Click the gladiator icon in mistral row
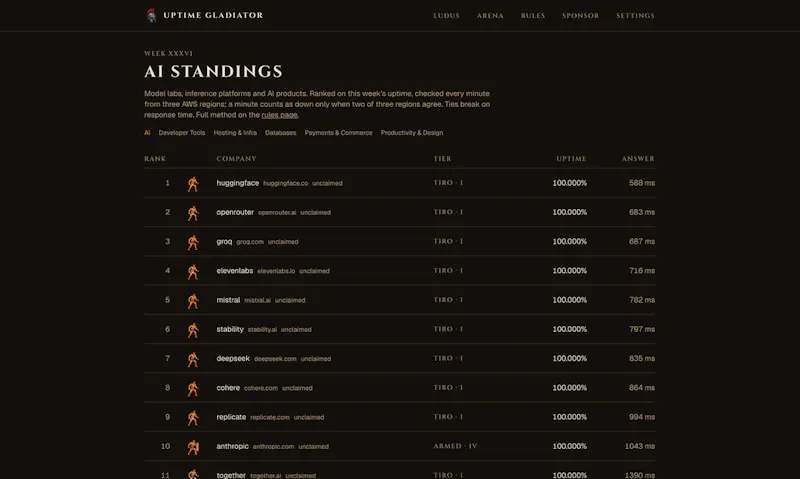Screen dimensions: 800x479 coord(193,300)
